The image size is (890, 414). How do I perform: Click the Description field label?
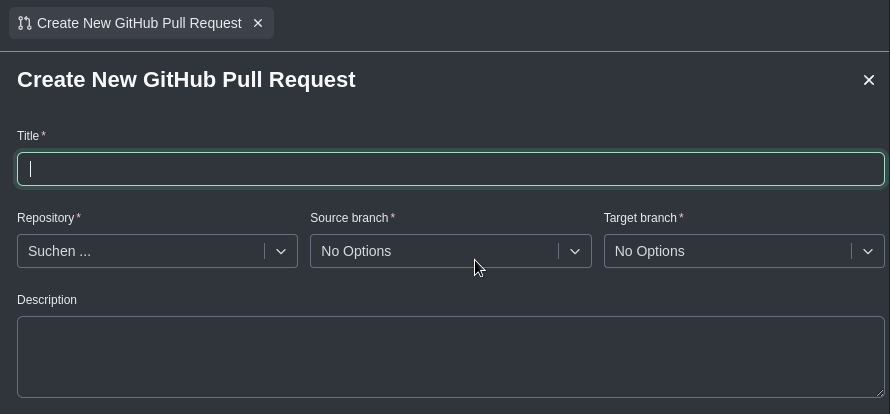coord(47,300)
